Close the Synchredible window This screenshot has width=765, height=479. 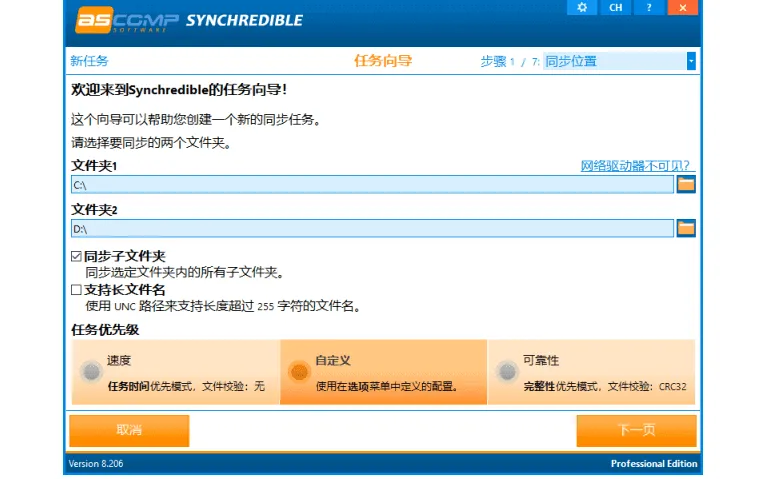point(683,7)
